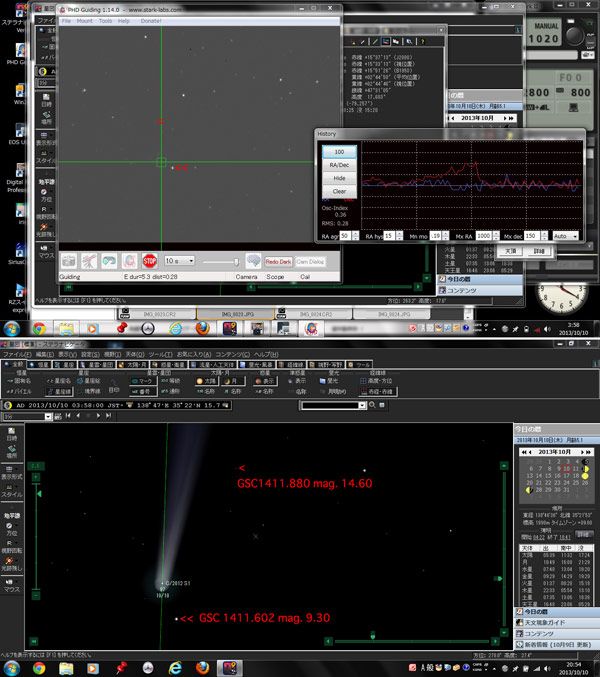Open the File menu in PHD Guiding
Image resolution: width=600 pixels, height=677 pixels.
[66, 21]
